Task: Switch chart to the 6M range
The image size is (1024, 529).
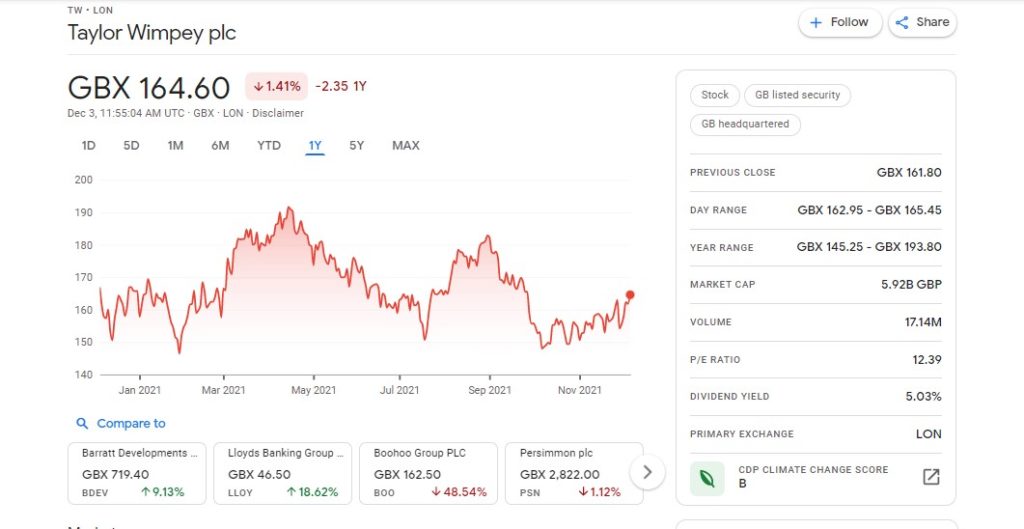Action: click(220, 146)
